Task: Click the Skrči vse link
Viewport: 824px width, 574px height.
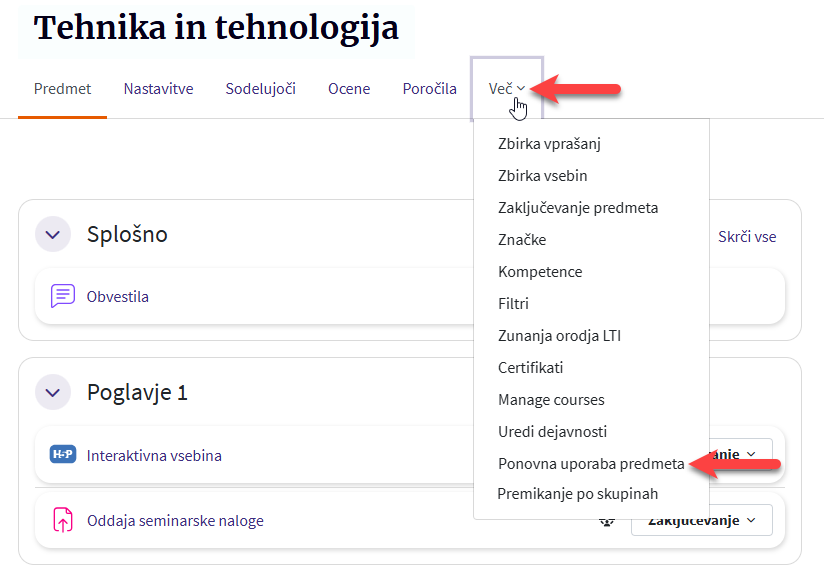Action: pos(746,237)
